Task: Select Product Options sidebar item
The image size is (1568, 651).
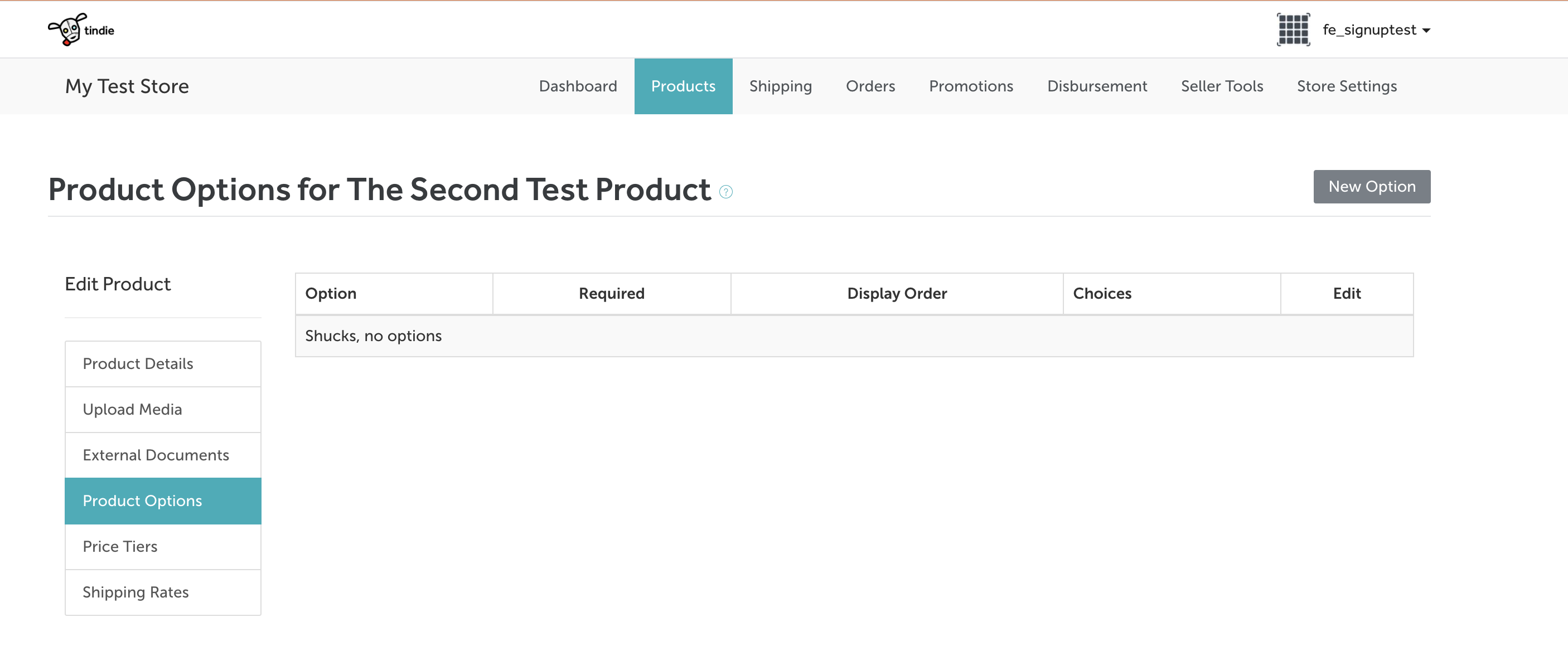Action: [x=162, y=501]
